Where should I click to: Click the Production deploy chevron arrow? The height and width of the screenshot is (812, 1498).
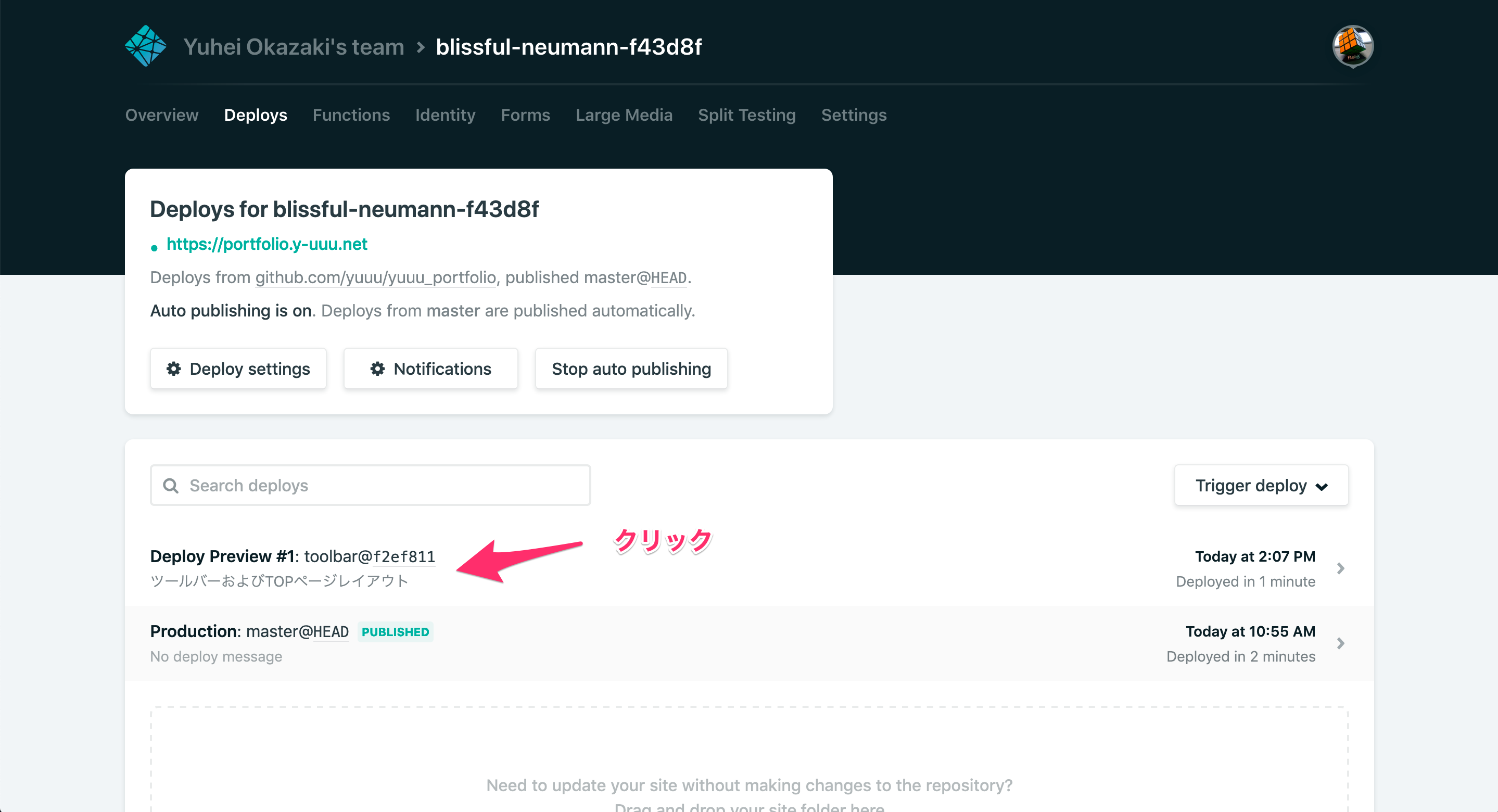coord(1340,643)
